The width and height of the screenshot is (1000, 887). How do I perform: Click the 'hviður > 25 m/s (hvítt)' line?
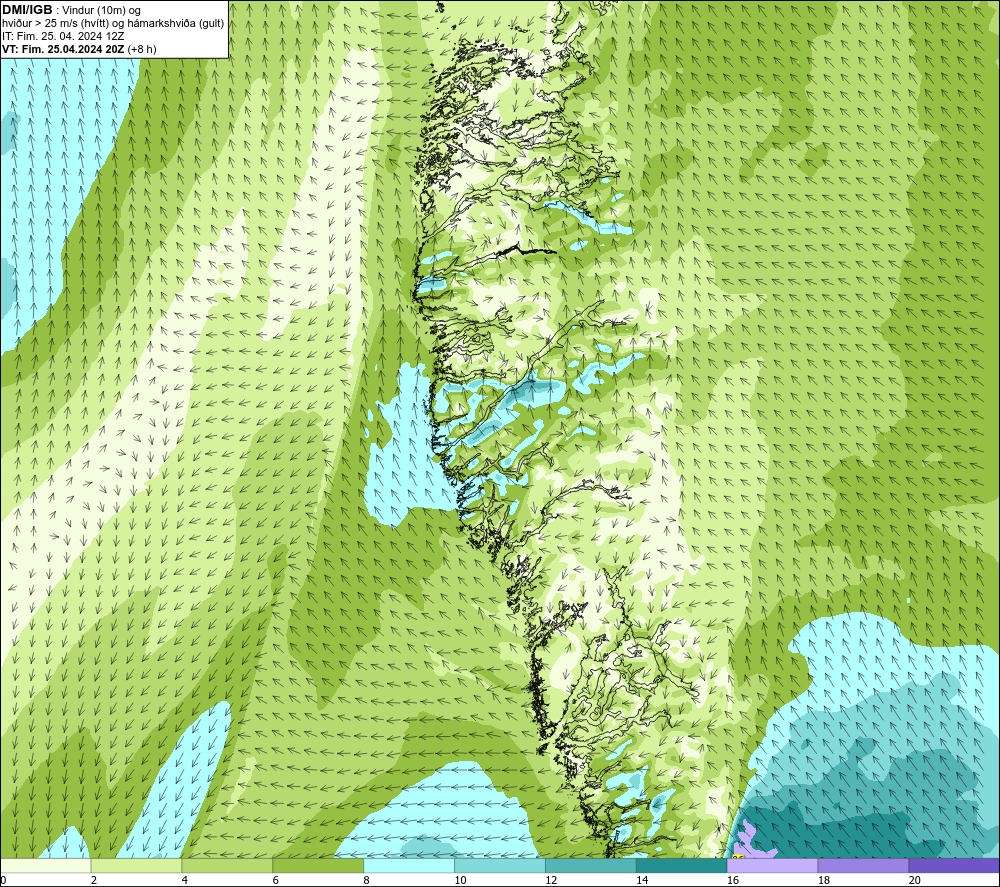[56, 23]
